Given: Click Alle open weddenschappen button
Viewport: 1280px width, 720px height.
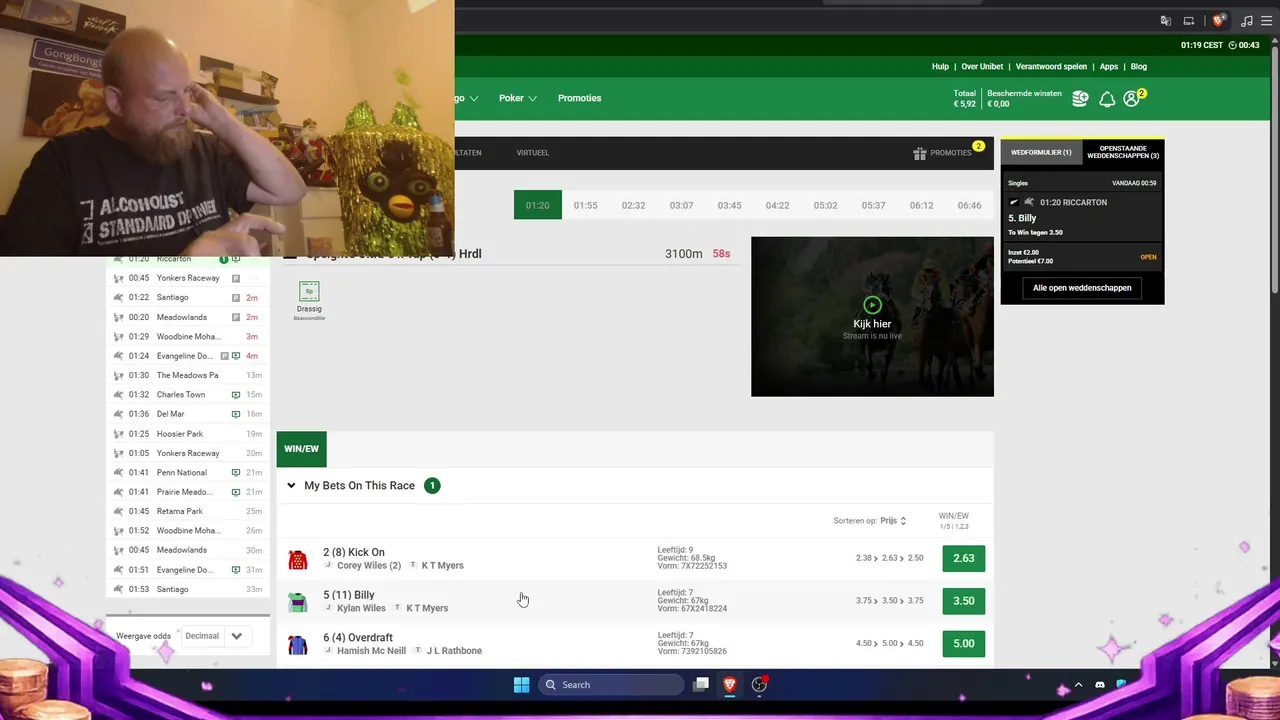Looking at the screenshot, I should [1082, 288].
